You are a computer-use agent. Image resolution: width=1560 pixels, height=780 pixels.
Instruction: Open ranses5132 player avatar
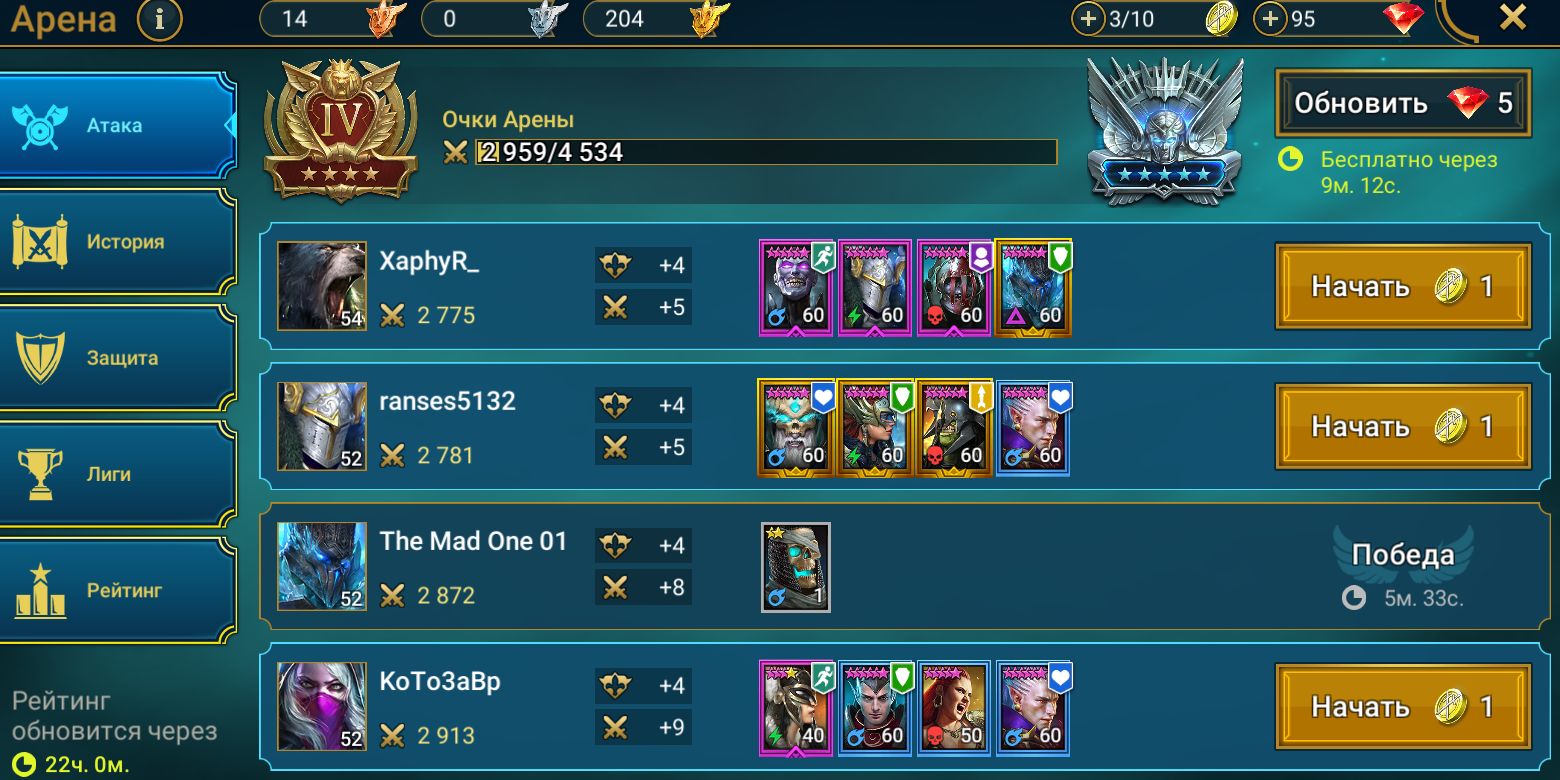click(322, 426)
